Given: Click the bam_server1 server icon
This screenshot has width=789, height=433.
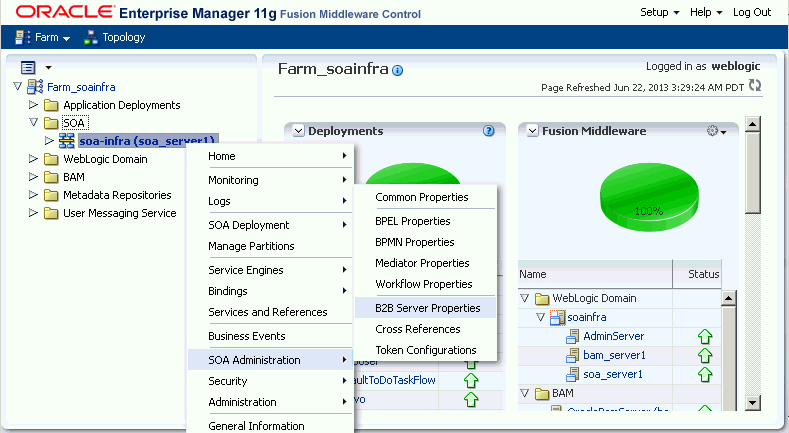Looking at the screenshot, I should coord(573,356).
